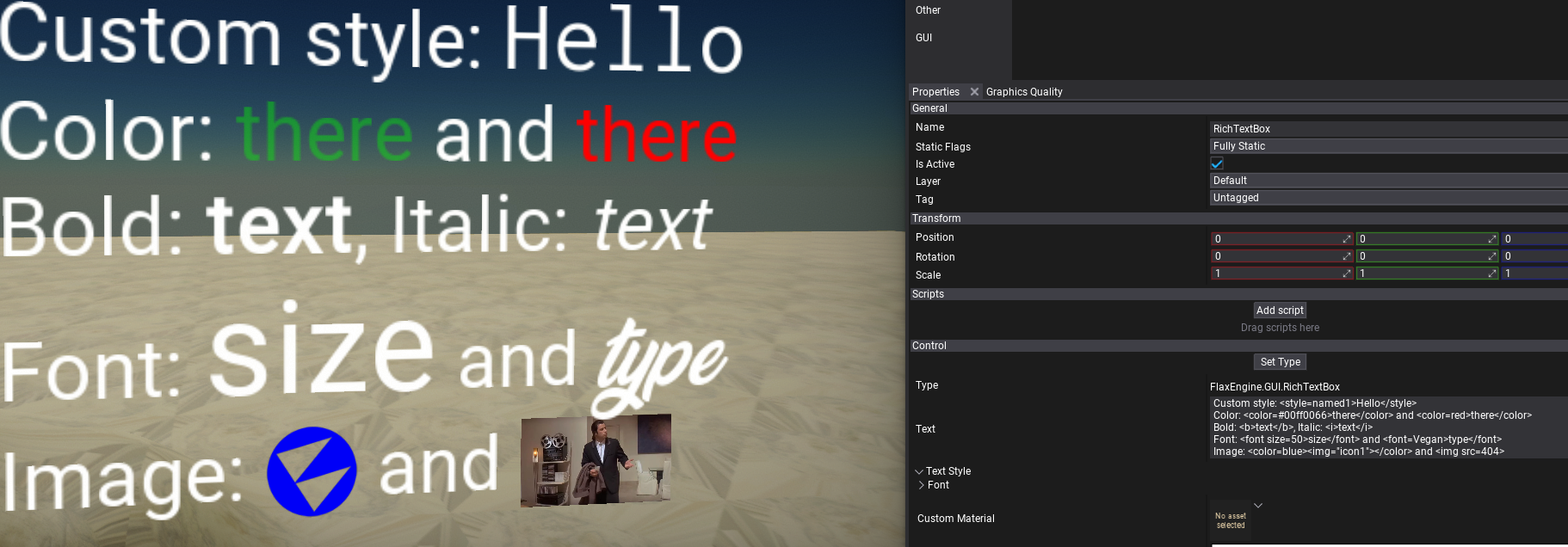Expand the Font property group
The image size is (1568, 547).
click(x=922, y=485)
